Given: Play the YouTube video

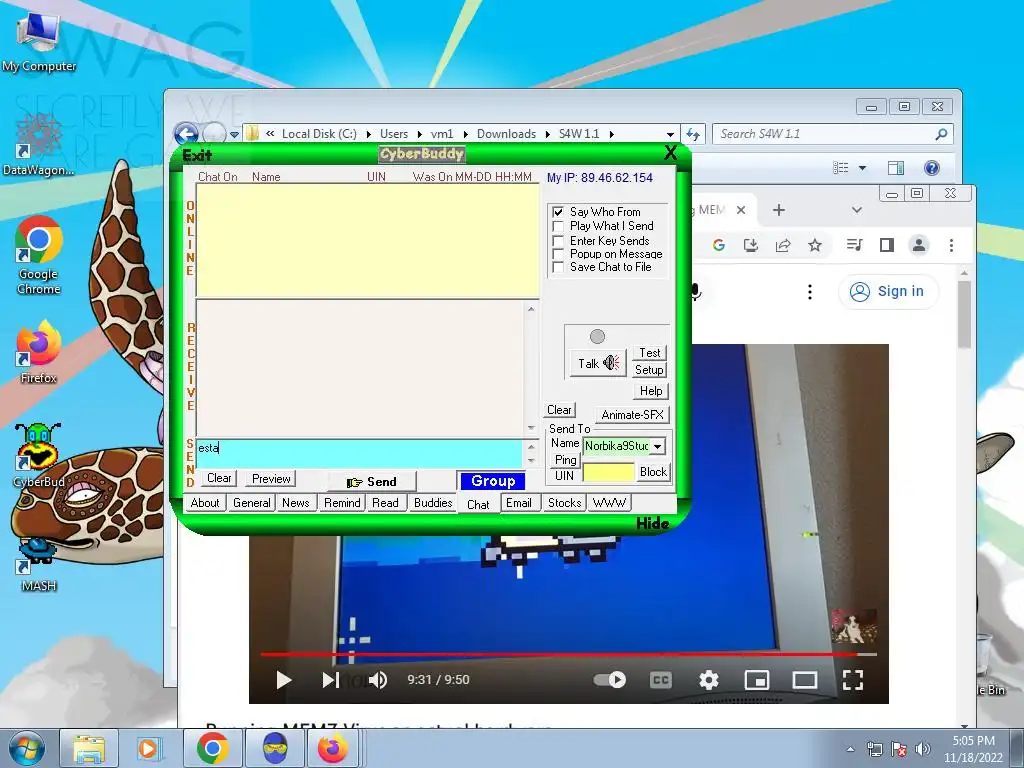Looking at the screenshot, I should (283, 680).
